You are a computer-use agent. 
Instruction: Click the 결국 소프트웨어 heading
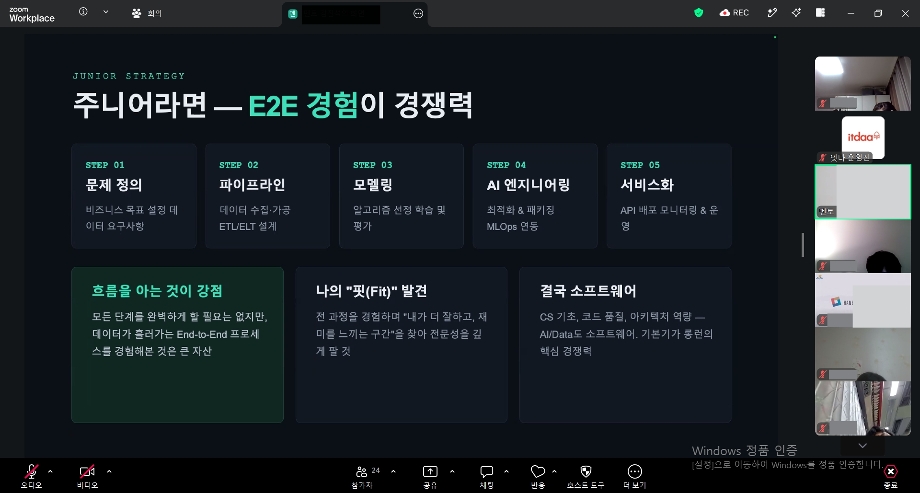click(588, 291)
